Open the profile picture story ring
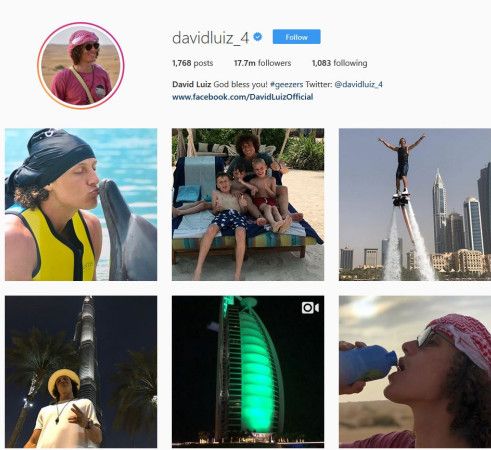 click(x=81, y=65)
